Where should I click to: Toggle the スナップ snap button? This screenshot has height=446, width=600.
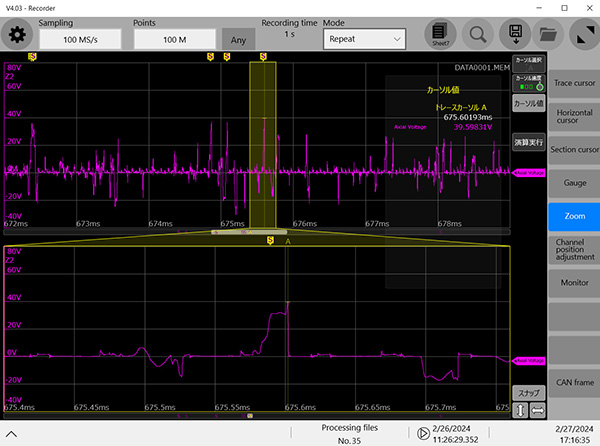(x=527, y=392)
